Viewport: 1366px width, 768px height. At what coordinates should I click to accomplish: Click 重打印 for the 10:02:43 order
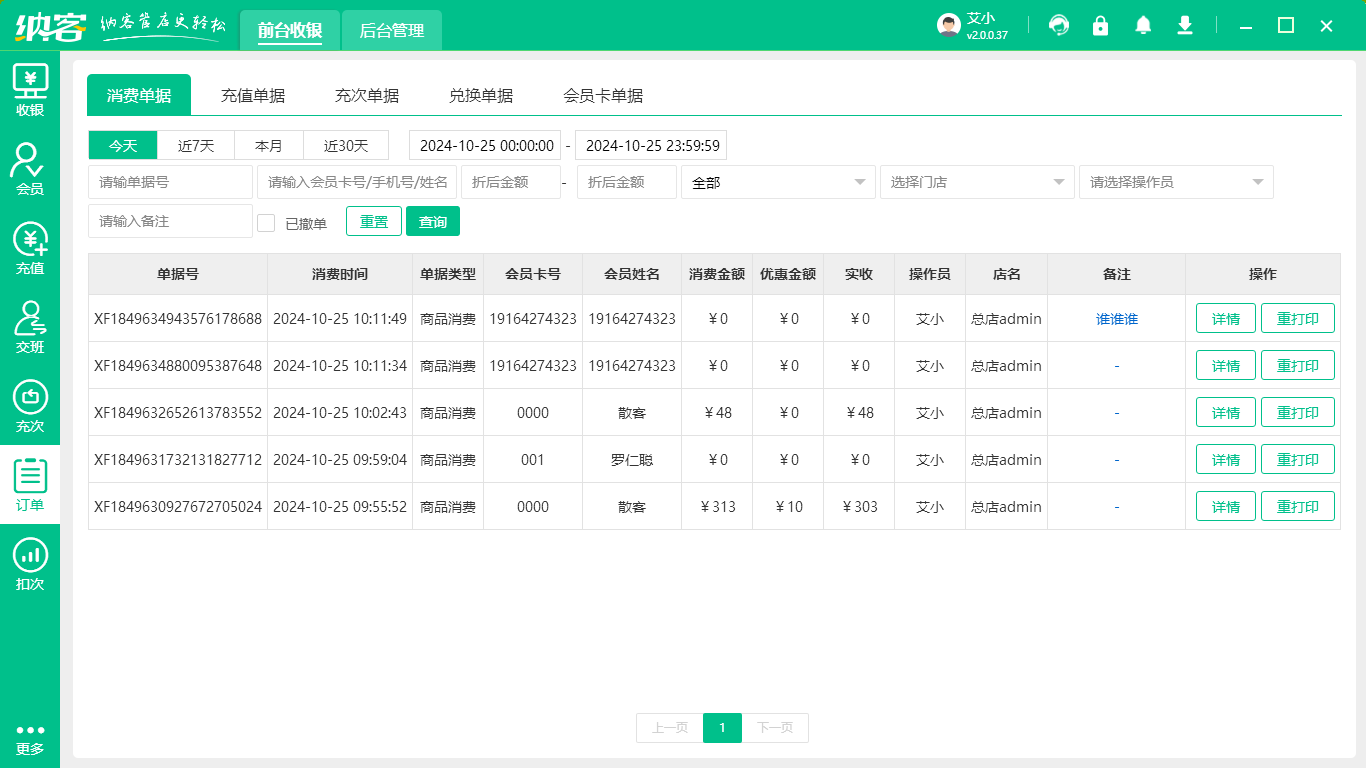[x=1298, y=413]
